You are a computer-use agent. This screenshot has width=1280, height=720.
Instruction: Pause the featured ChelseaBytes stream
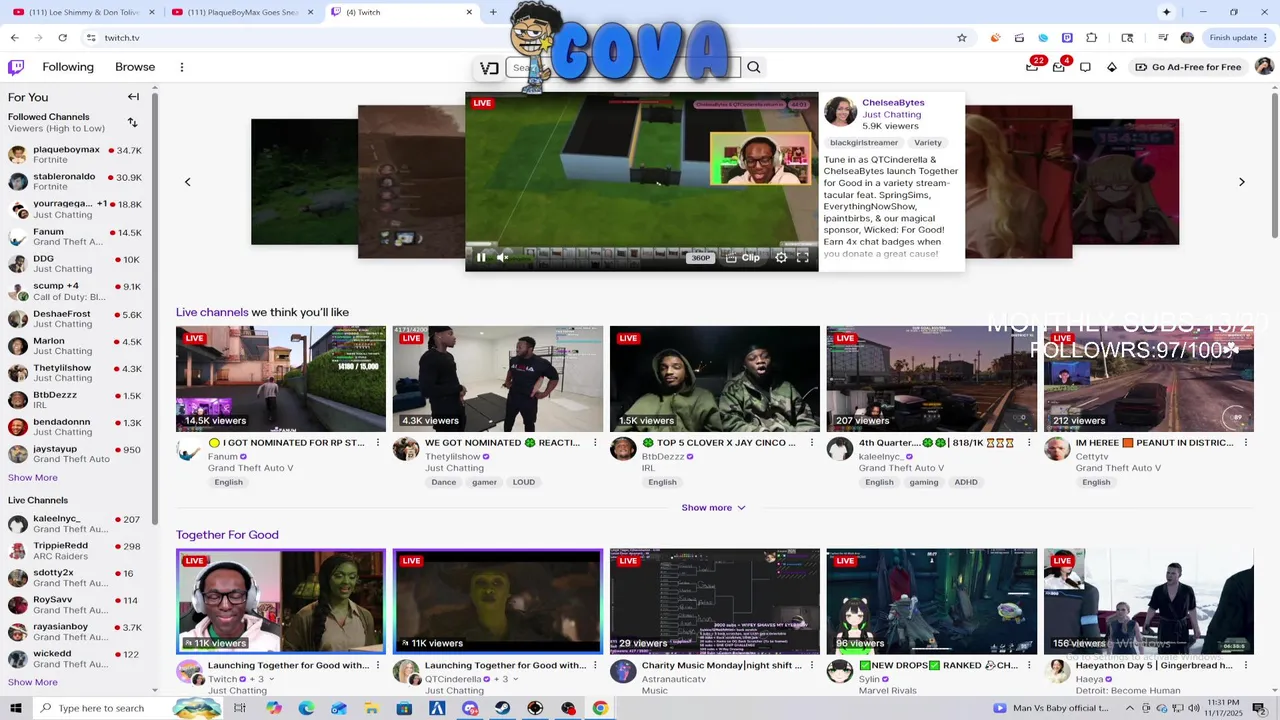pyautogui.click(x=481, y=258)
